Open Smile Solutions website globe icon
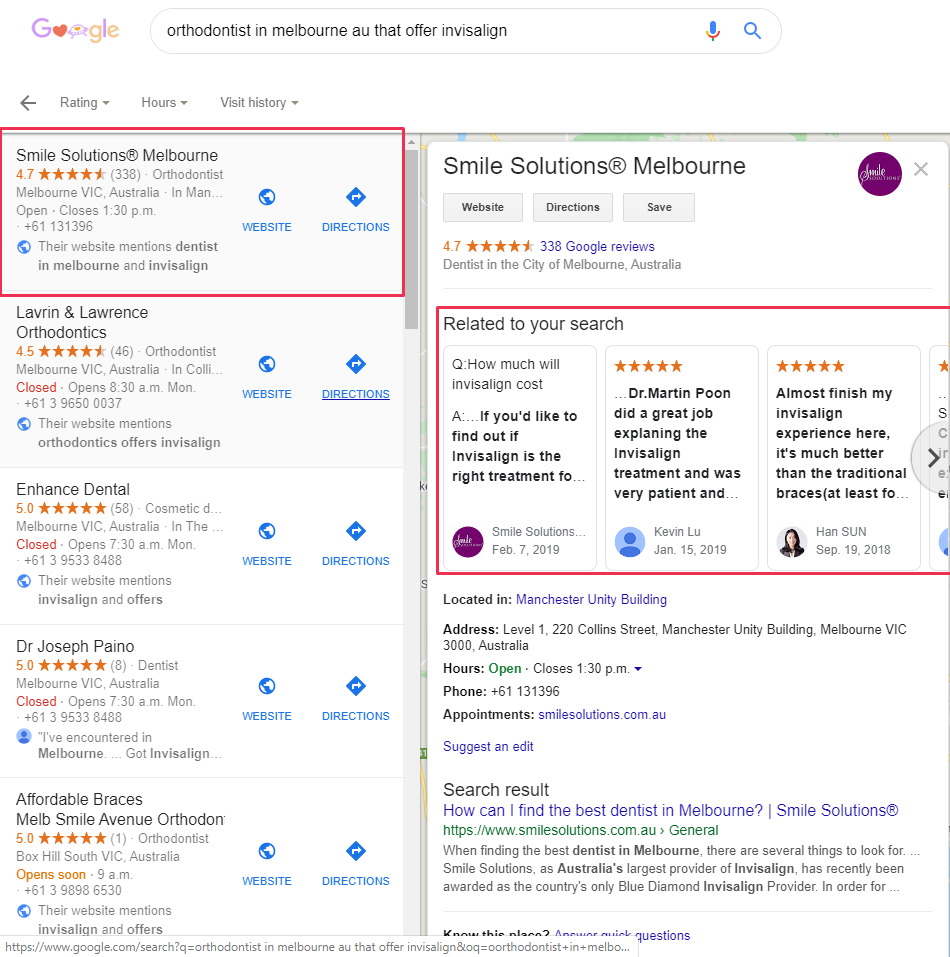The height and width of the screenshot is (957, 950). (x=267, y=198)
